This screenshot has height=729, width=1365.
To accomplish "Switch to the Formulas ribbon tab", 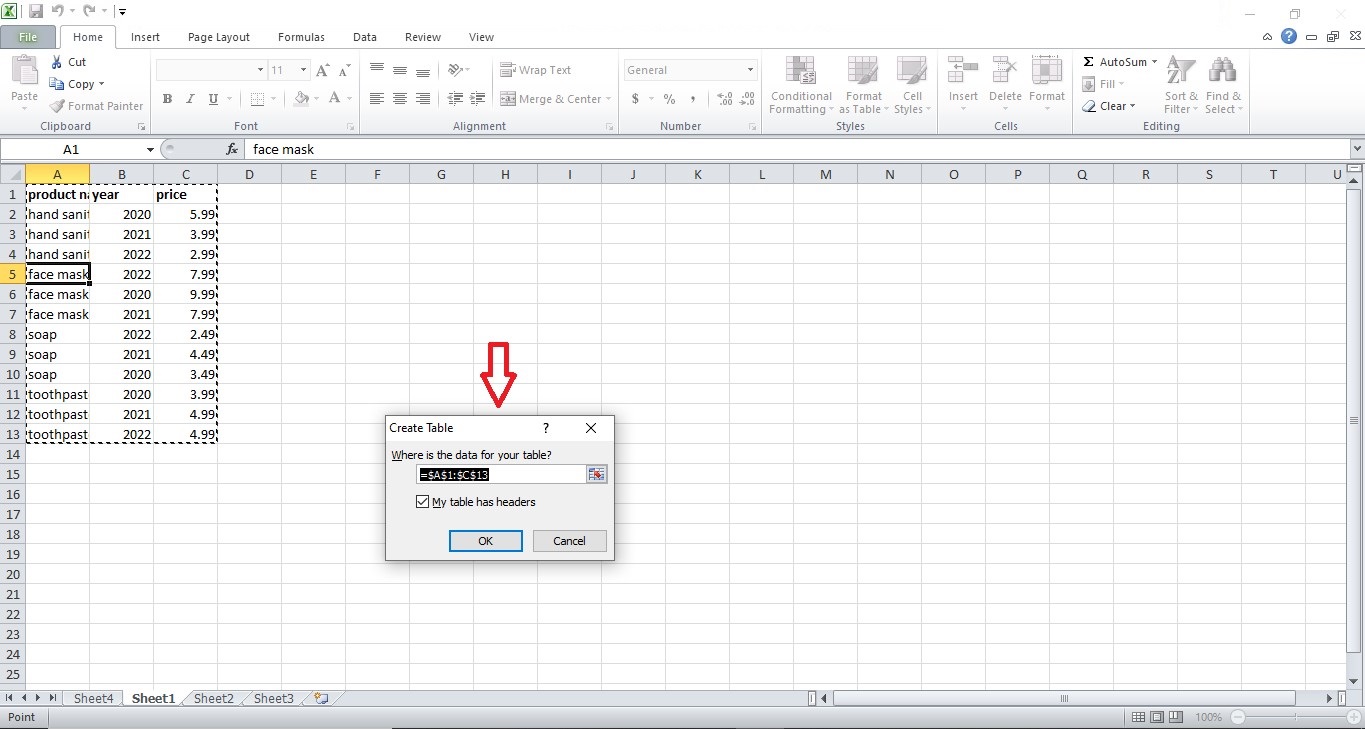I will (x=301, y=37).
